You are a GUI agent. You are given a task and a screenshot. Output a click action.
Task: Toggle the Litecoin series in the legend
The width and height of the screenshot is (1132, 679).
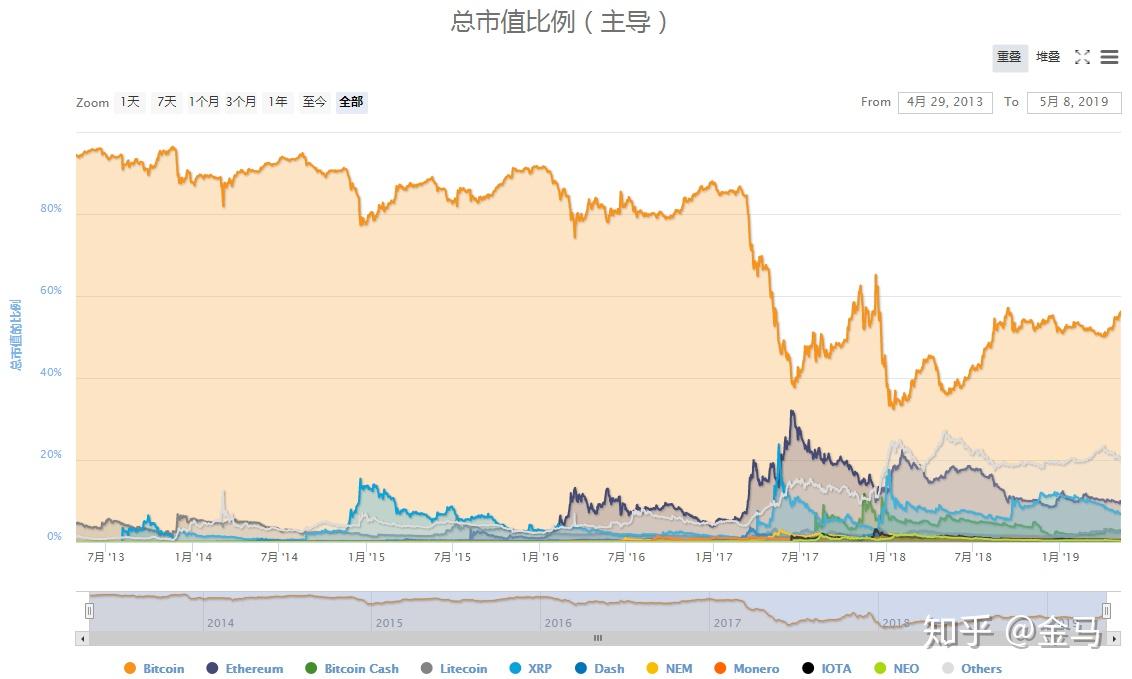tap(427, 668)
